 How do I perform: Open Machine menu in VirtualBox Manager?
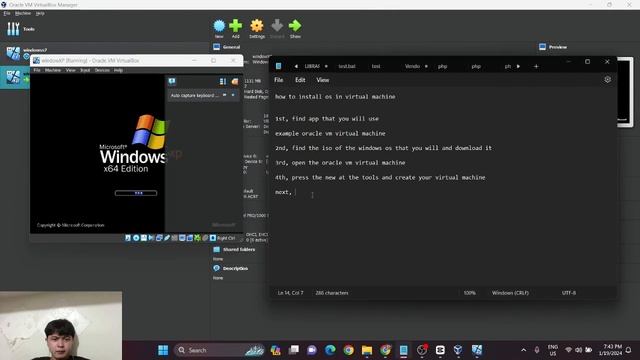(x=23, y=13)
